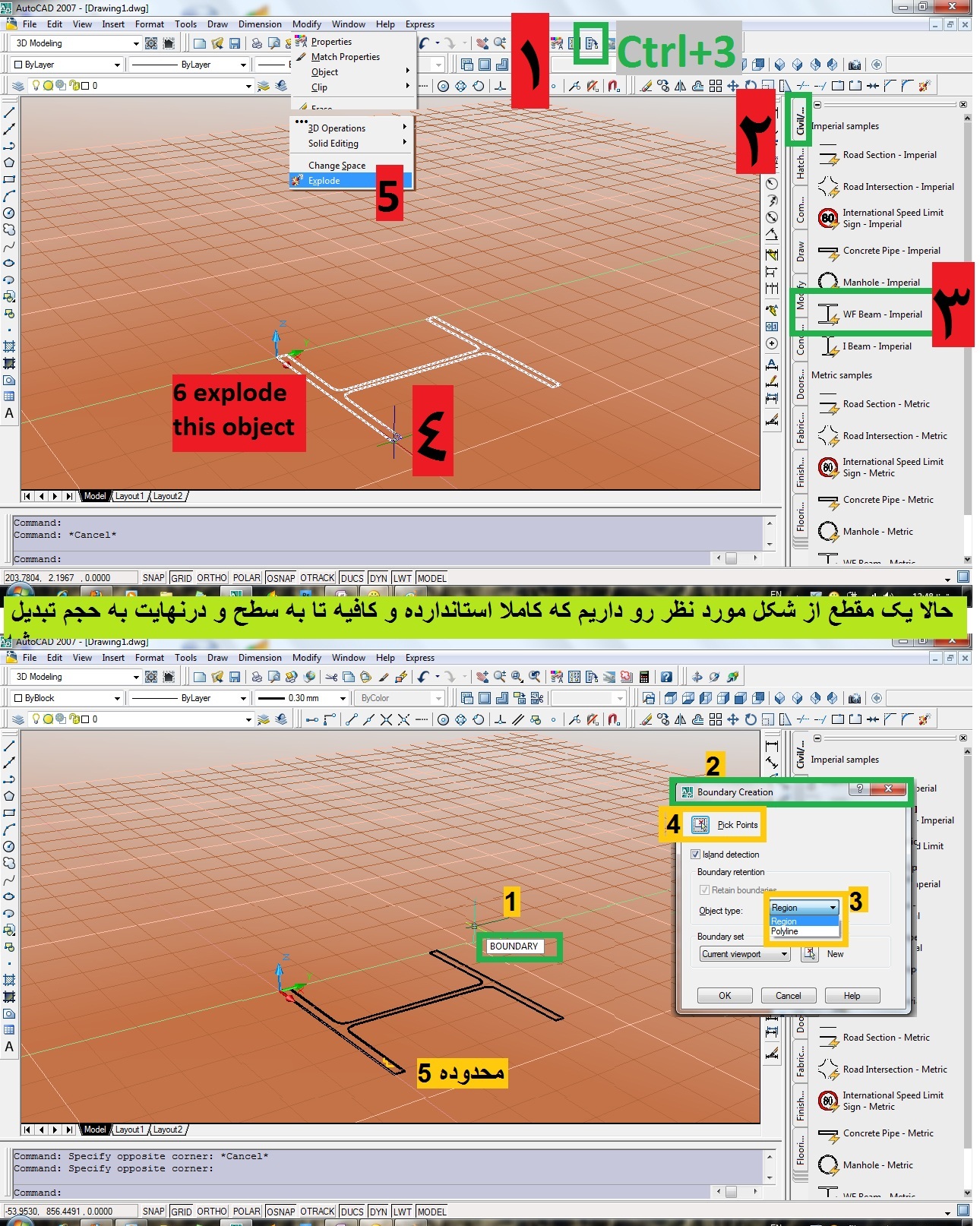
Task: Click the blue Help question mark toolbar icon
Action: 666,677
